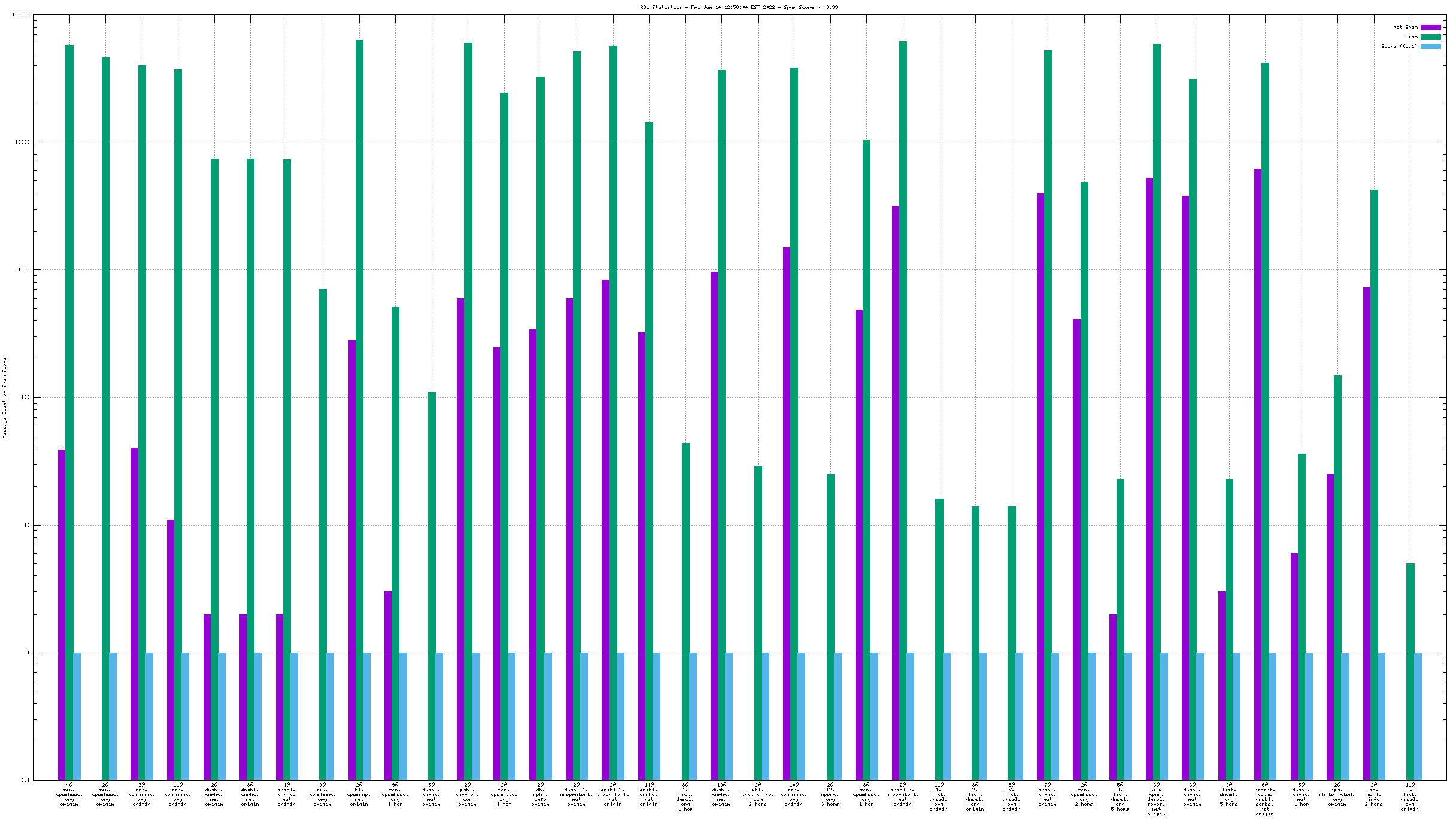The height and width of the screenshot is (819, 1456).
Task: Click purple Not Spam bar for recent.spam.dnsbl.sorbs.net
Action: point(1258,419)
